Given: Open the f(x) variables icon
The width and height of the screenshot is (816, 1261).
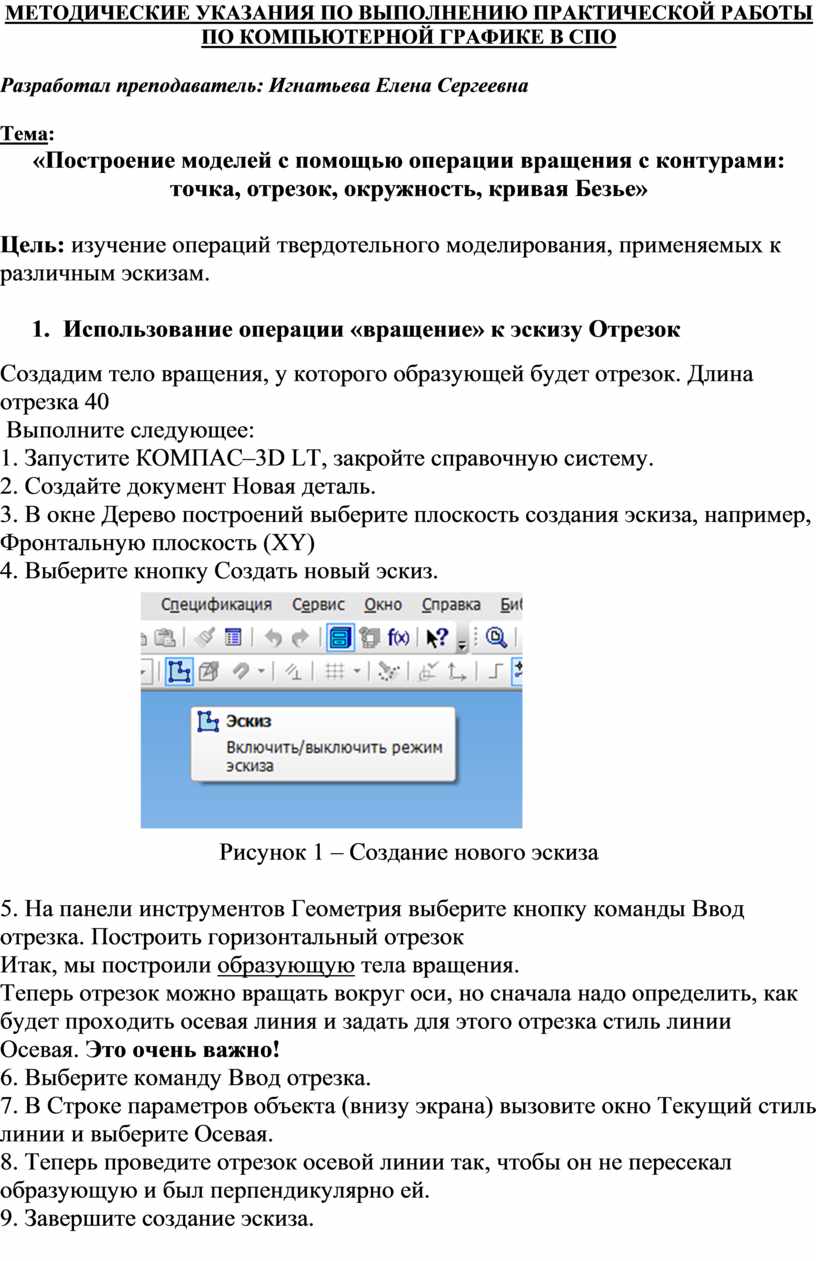Looking at the screenshot, I should 399,638.
